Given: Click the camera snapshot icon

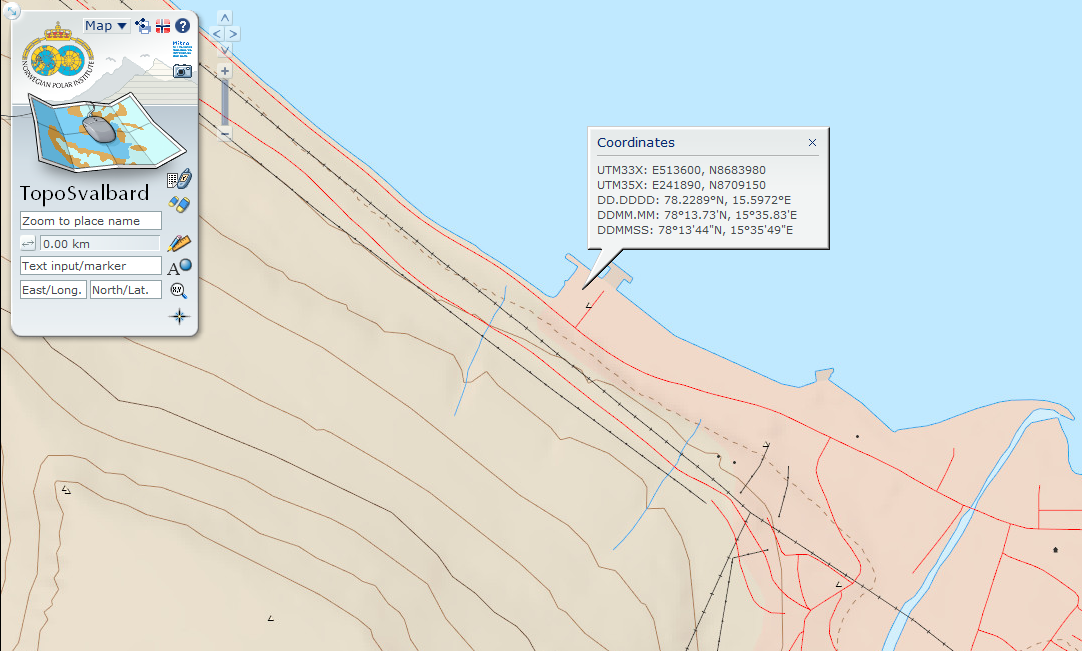Looking at the screenshot, I should pyautogui.click(x=182, y=71).
